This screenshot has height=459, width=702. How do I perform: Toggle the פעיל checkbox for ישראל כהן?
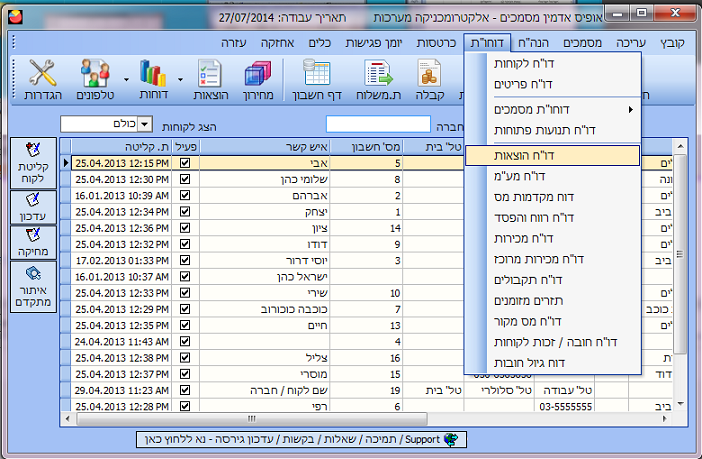coord(185,276)
